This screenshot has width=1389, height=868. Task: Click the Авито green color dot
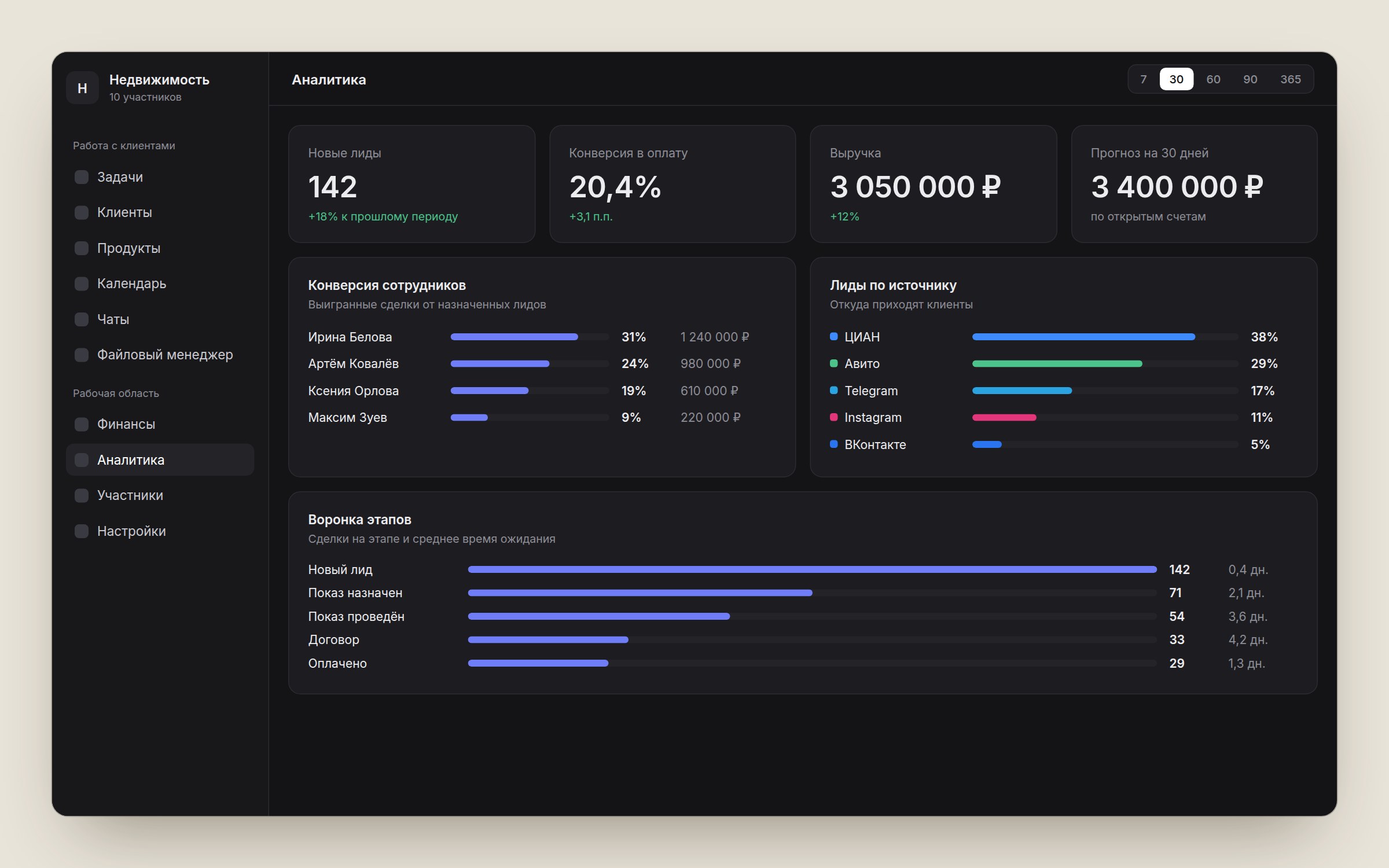tap(834, 363)
